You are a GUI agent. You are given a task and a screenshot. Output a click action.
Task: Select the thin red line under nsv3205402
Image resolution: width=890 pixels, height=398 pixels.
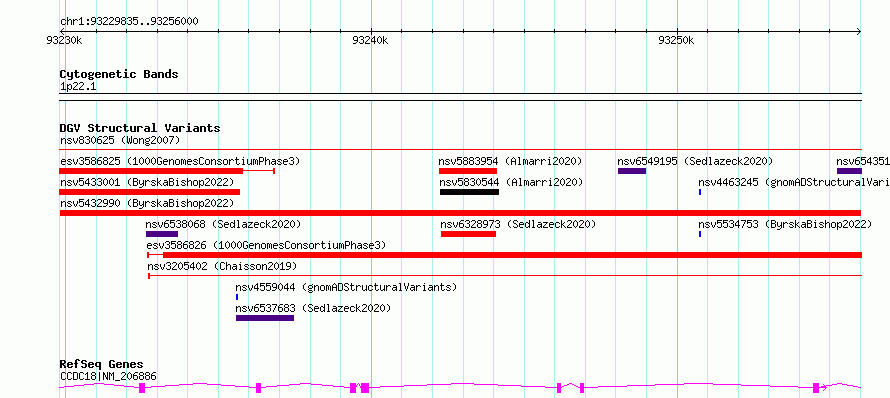pyautogui.click(x=505, y=276)
